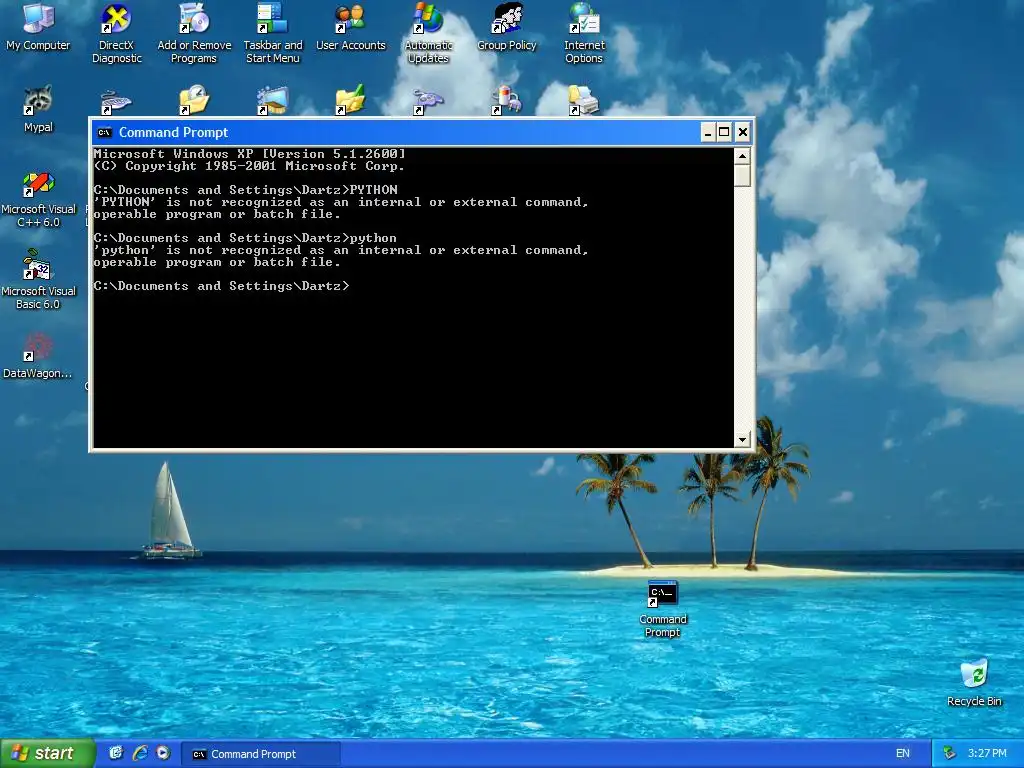The height and width of the screenshot is (768, 1024).
Task: Minimize the Command Prompt window
Action: pos(707,133)
